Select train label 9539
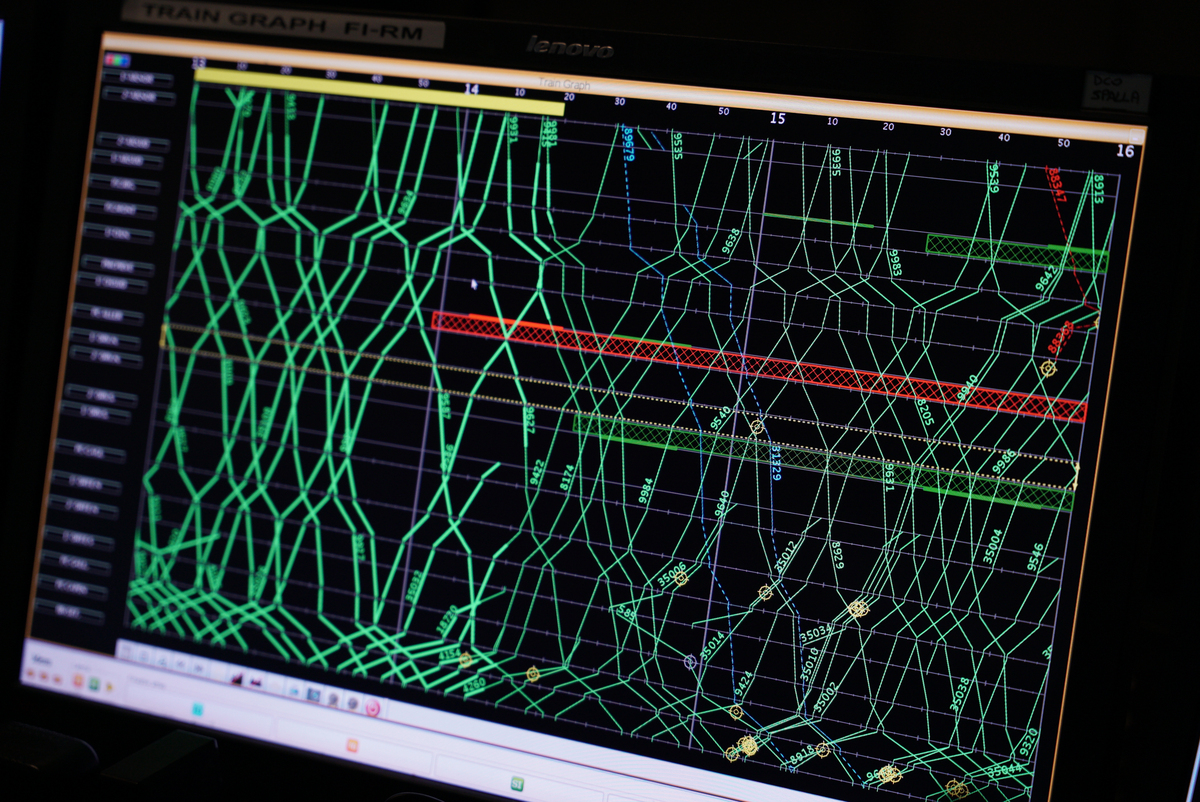 (x=993, y=179)
